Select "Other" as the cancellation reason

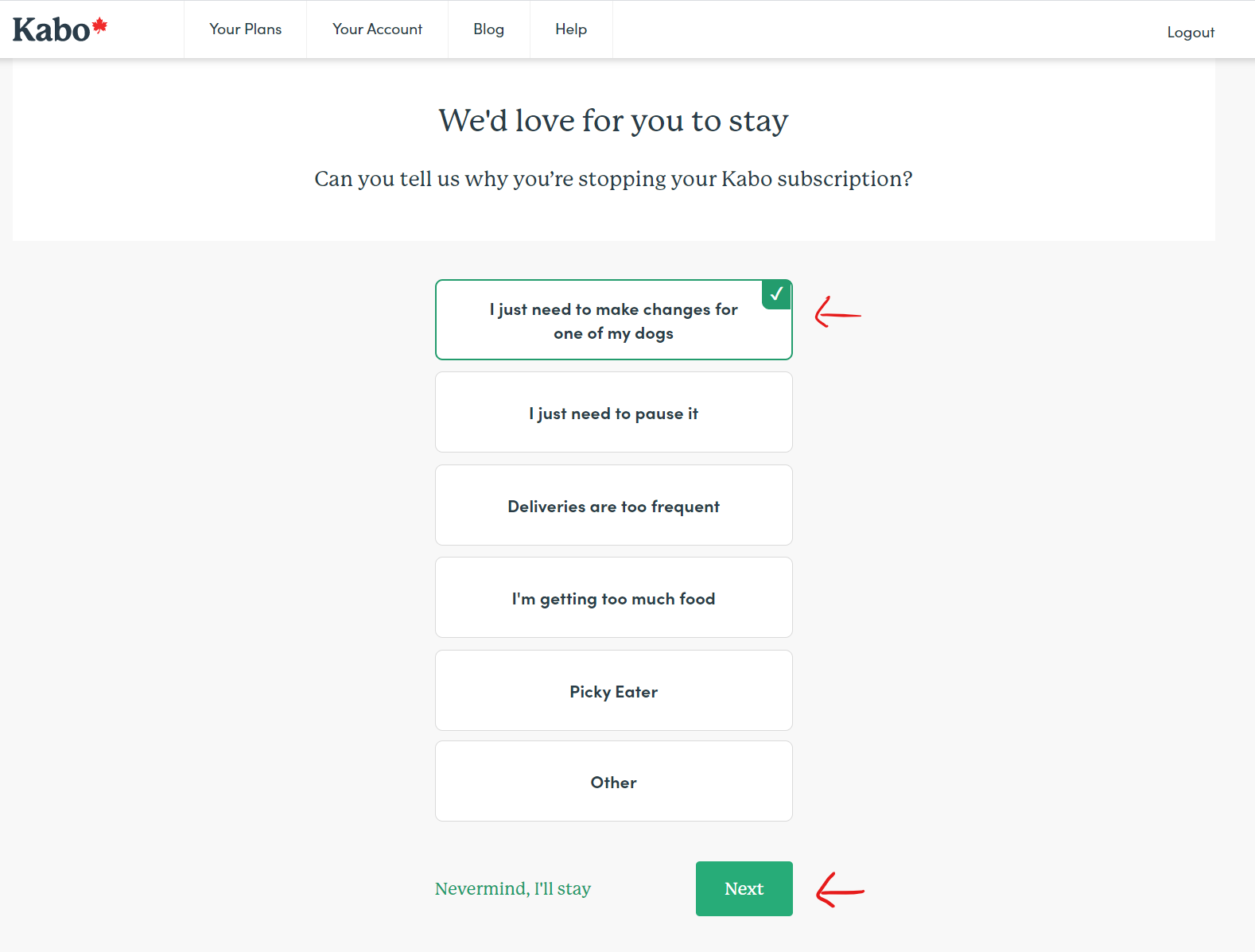(613, 782)
